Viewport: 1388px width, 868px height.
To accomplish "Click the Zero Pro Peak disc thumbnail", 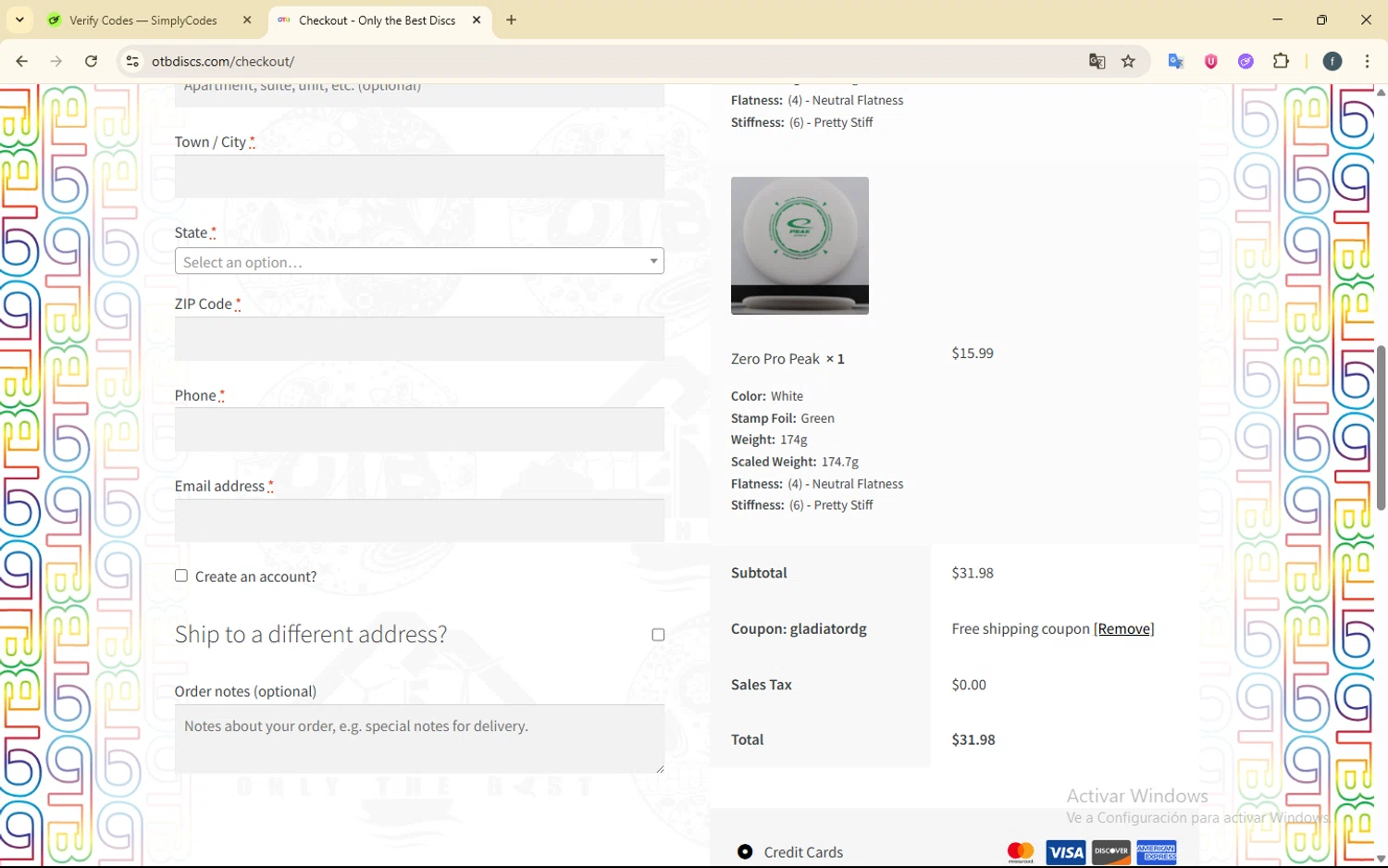I will [799, 245].
